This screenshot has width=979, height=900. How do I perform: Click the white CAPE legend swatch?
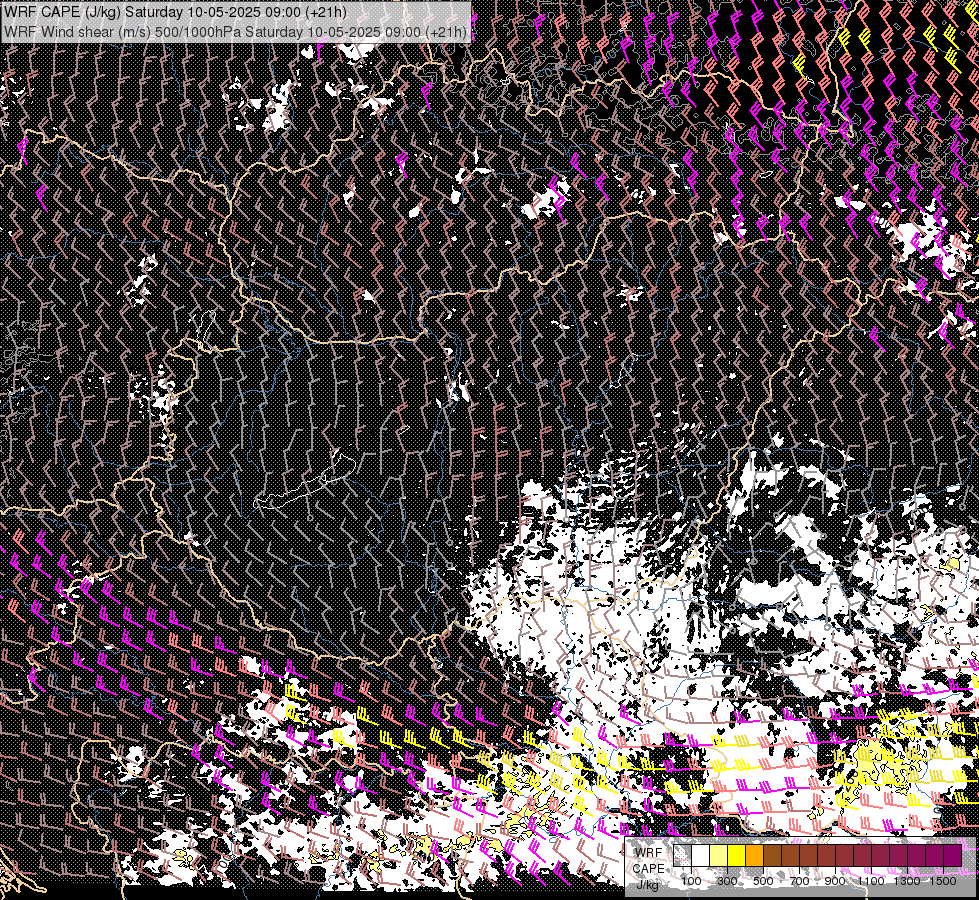[701, 855]
